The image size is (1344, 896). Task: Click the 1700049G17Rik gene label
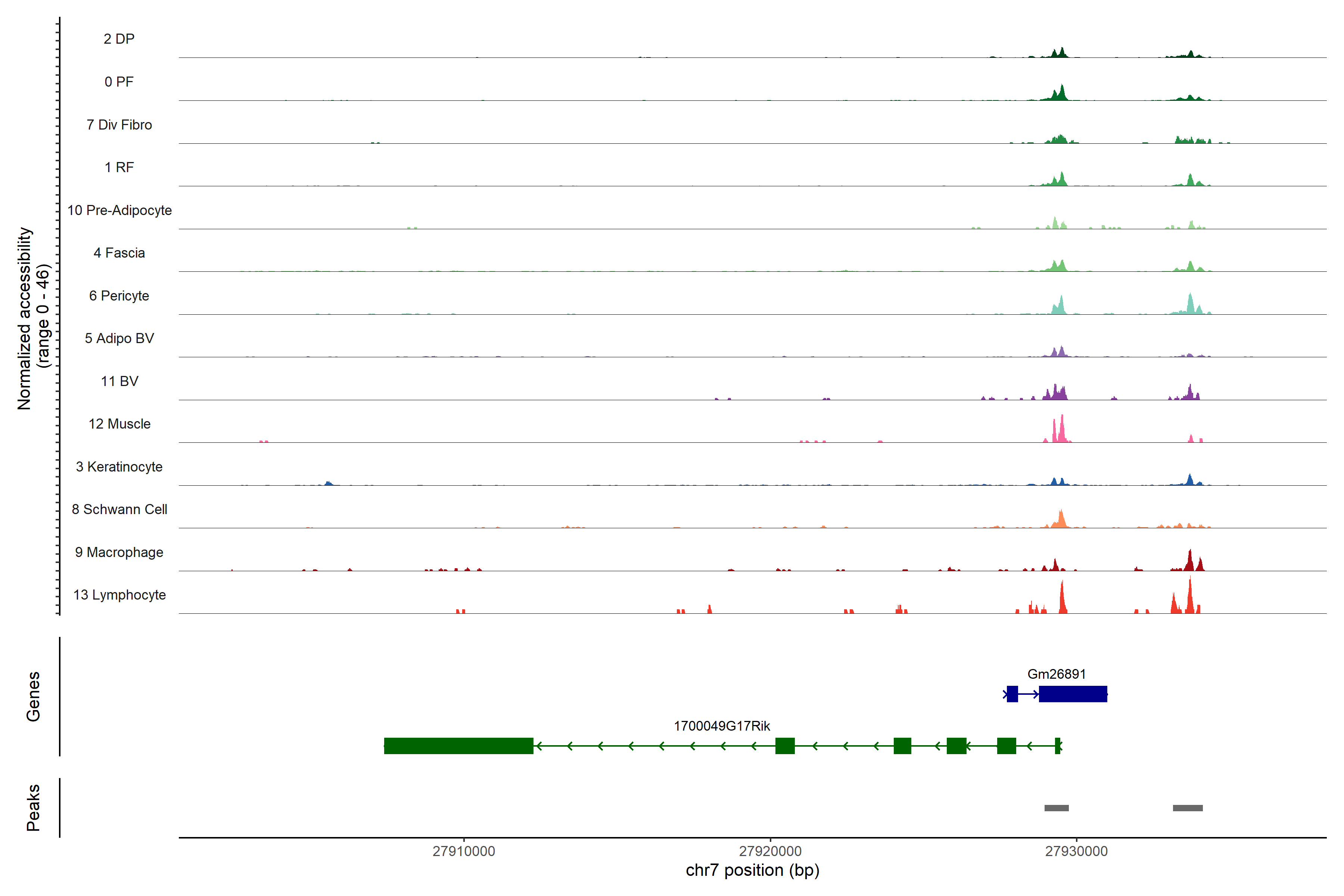click(722, 726)
